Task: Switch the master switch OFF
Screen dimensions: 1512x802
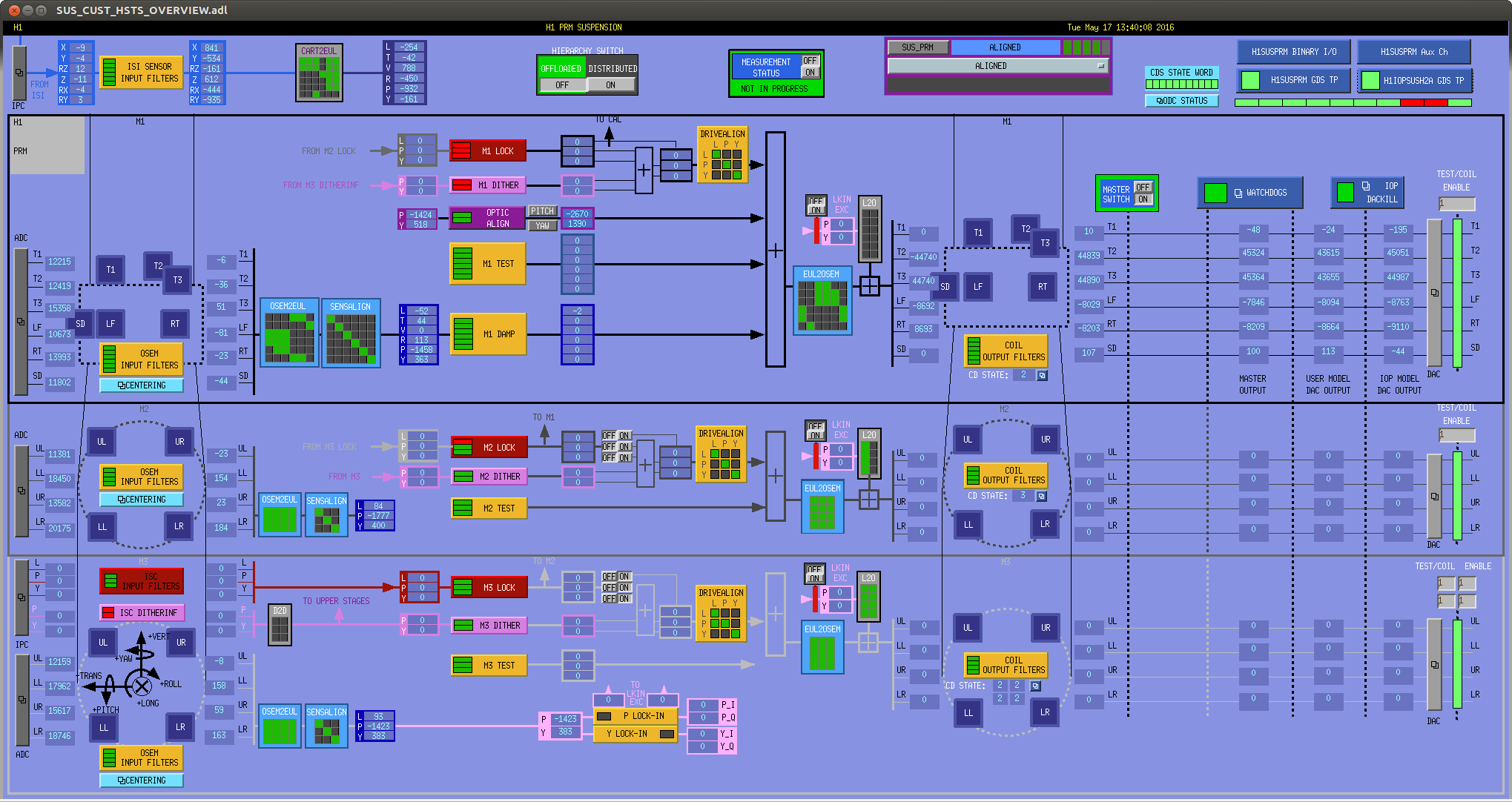Action: [1143, 188]
